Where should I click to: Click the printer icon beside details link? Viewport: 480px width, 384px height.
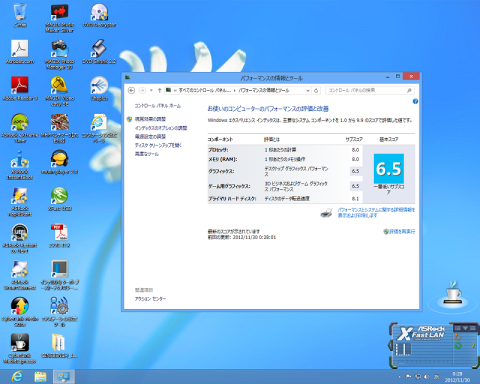click(x=327, y=213)
